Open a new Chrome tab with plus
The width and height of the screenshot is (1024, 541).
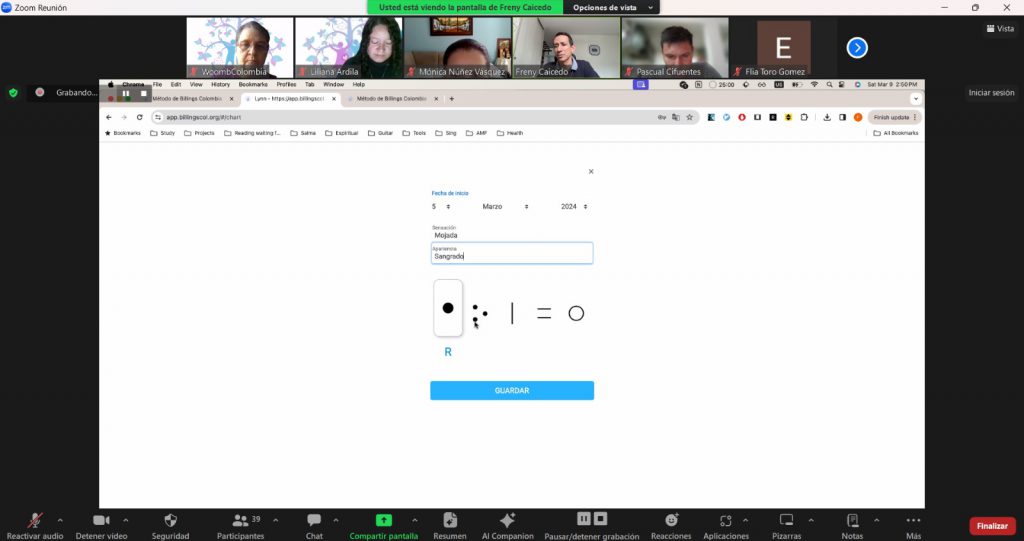[x=451, y=99]
